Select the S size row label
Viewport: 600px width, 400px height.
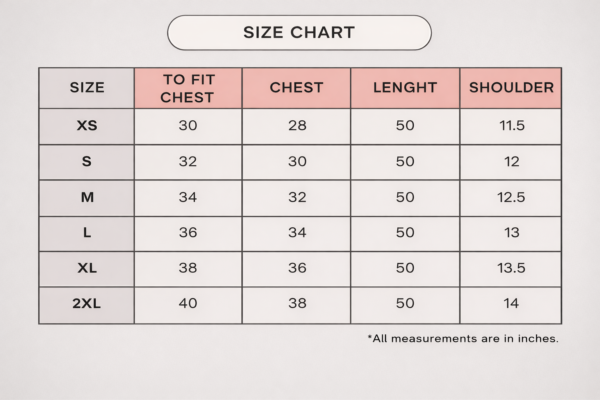(87, 162)
